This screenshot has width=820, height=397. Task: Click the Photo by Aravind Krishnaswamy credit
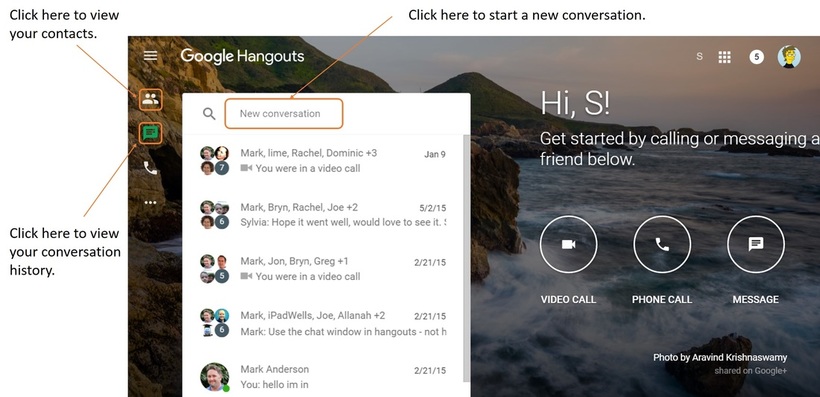tap(720, 358)
